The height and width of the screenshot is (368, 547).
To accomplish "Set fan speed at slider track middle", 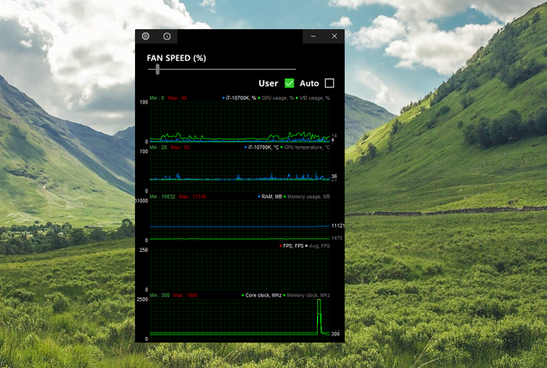I will click(222, 69).
